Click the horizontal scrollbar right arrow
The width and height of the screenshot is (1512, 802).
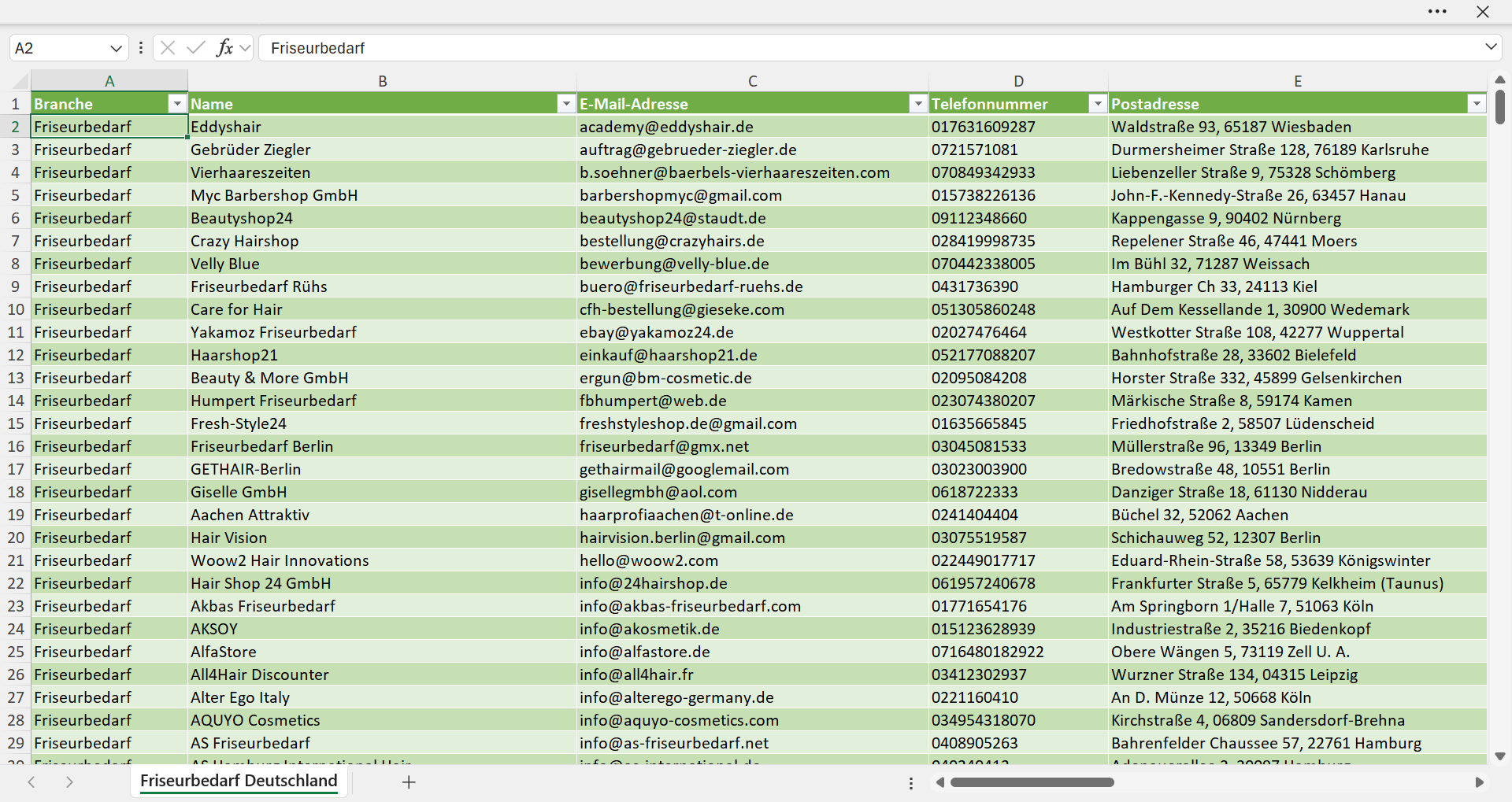(x=1479, y=782)
